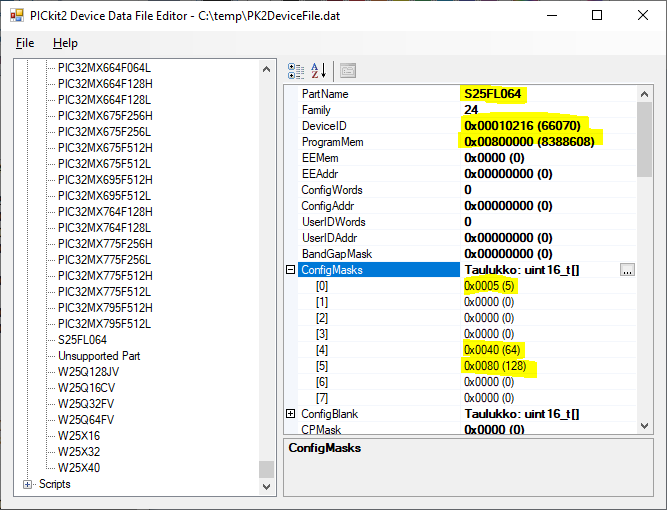Viewport: 667px width, 510px height.
Task: Click the UserIDAddr property label
Action: pos(329,238)
